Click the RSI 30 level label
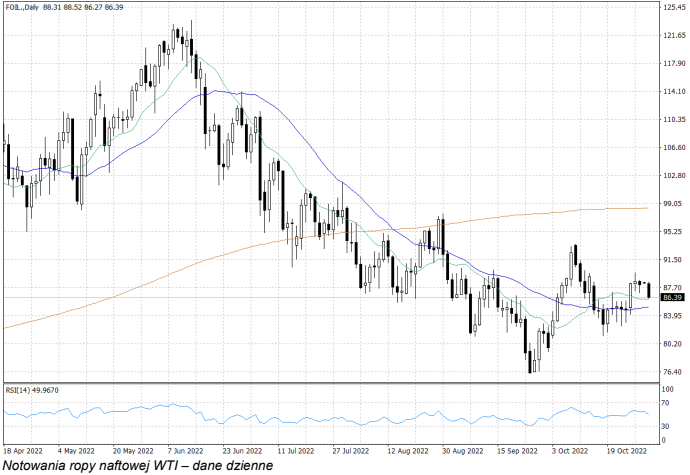Viewport: 690px width, 475px height. coord(665,427)
